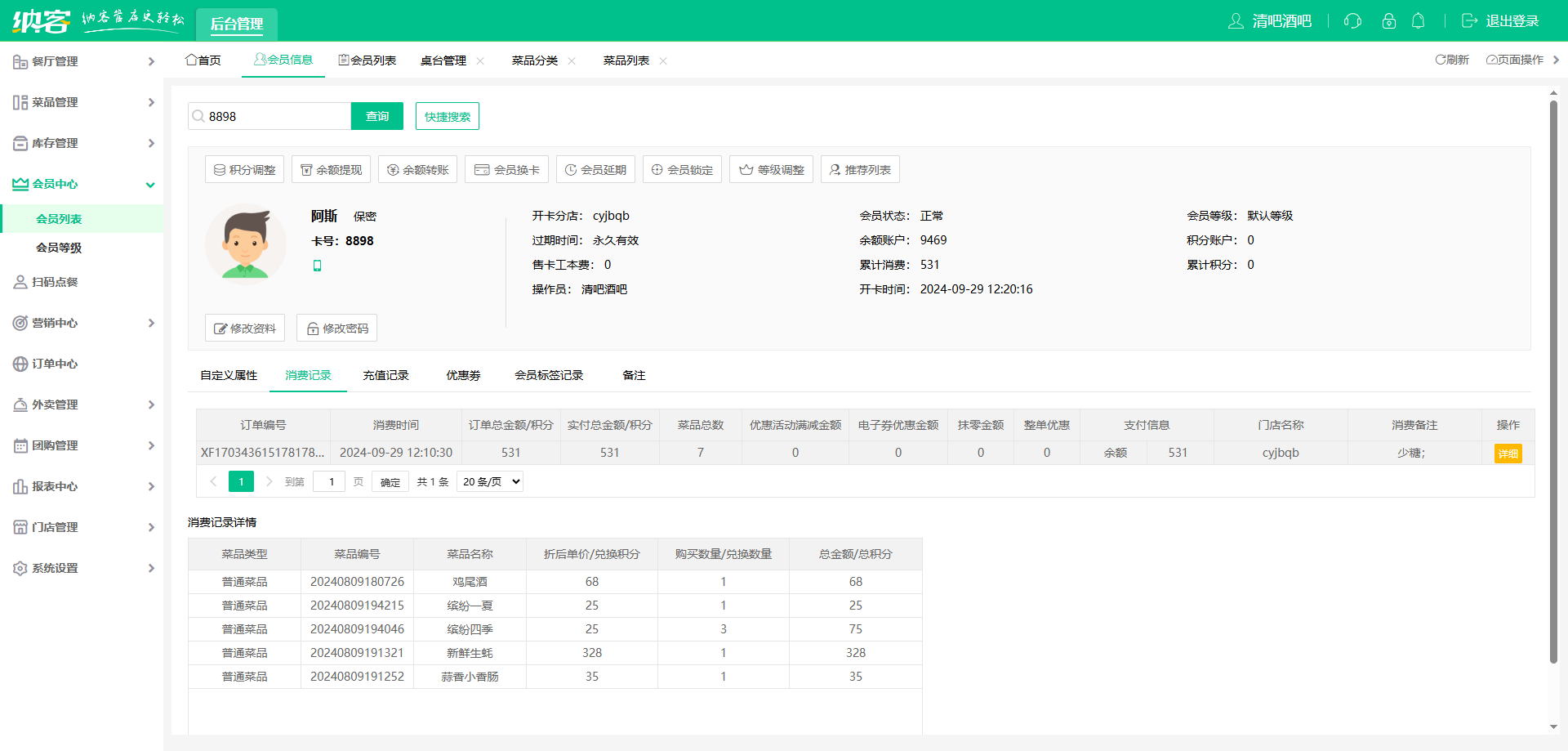The height and width of the screenshot is (751, 1568).
Task: Click the 刷新 refresh icon
Action: (1441, 59)
